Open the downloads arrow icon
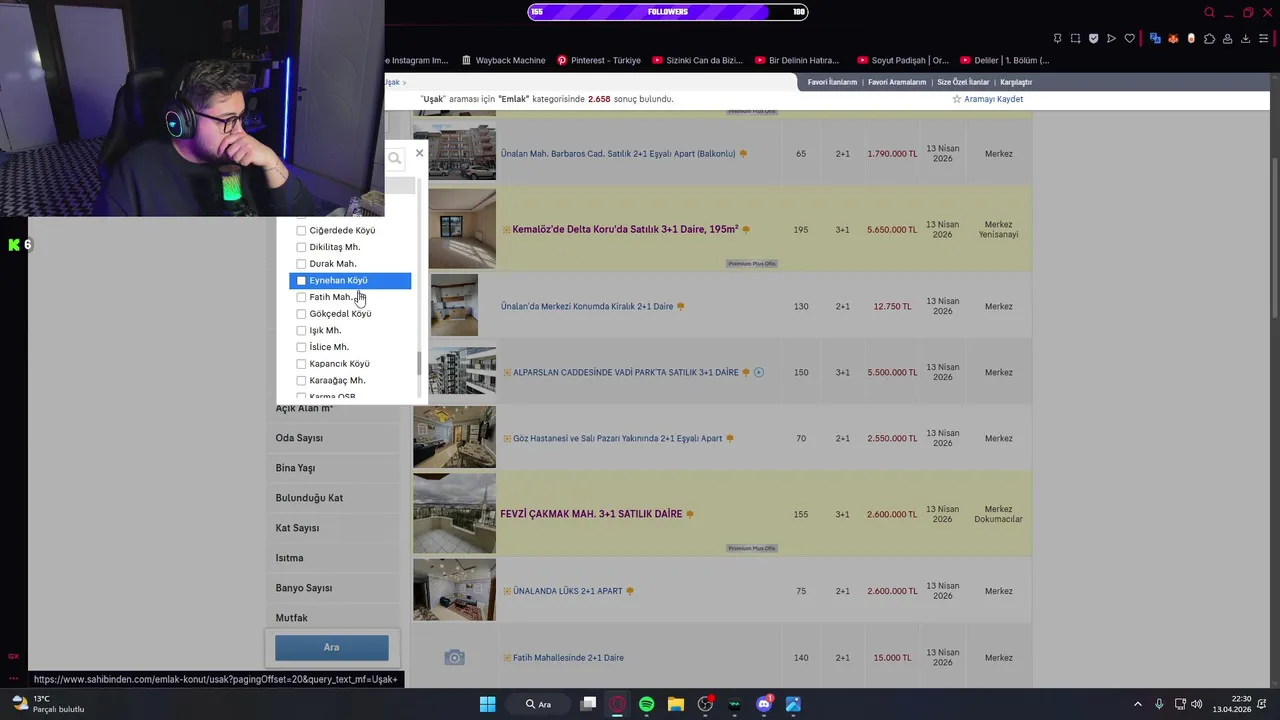This screenshot has width=1280, height=720. click(x=1245, y=39)
